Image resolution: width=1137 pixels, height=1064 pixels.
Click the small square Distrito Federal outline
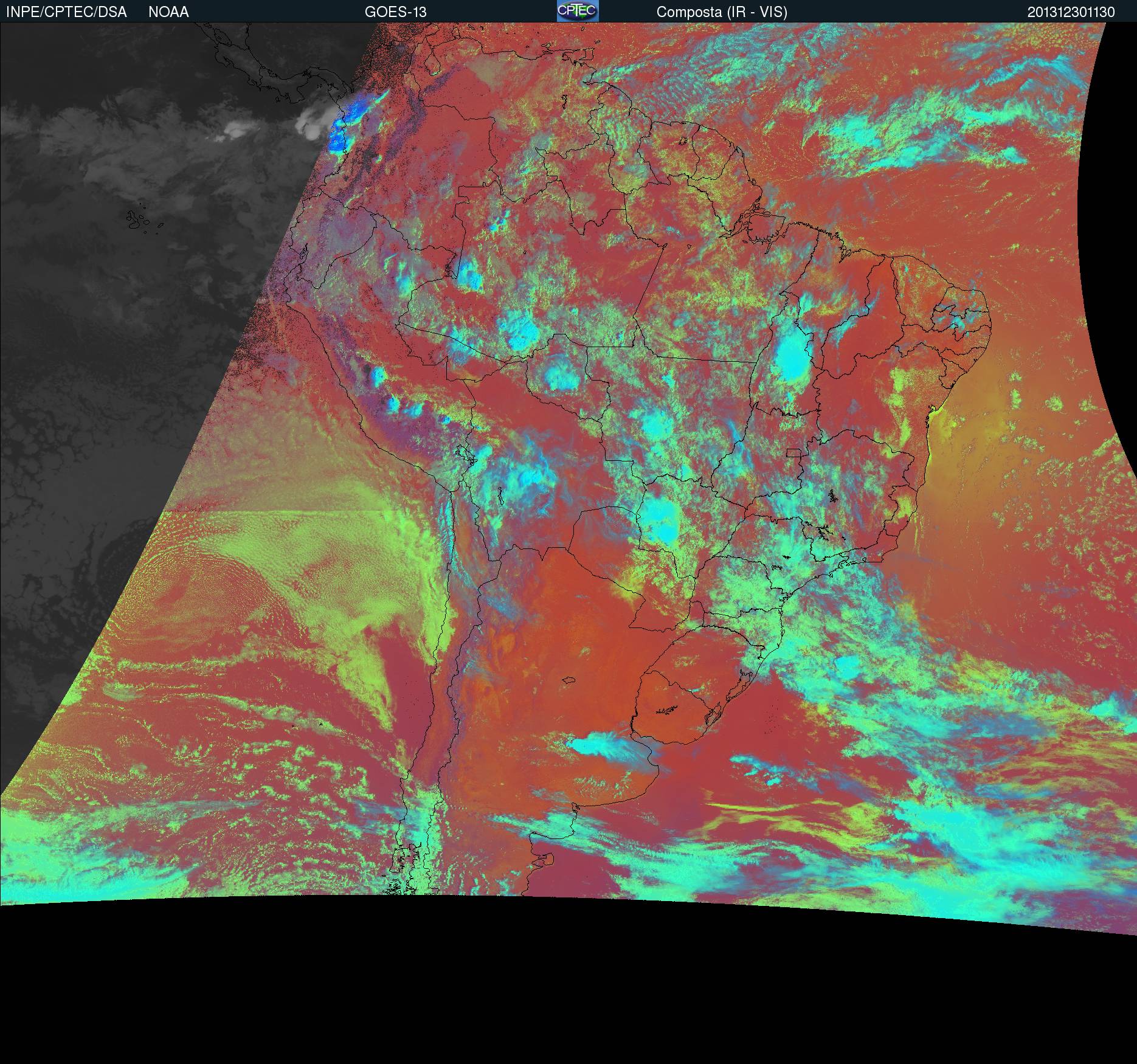click(793, 453)
